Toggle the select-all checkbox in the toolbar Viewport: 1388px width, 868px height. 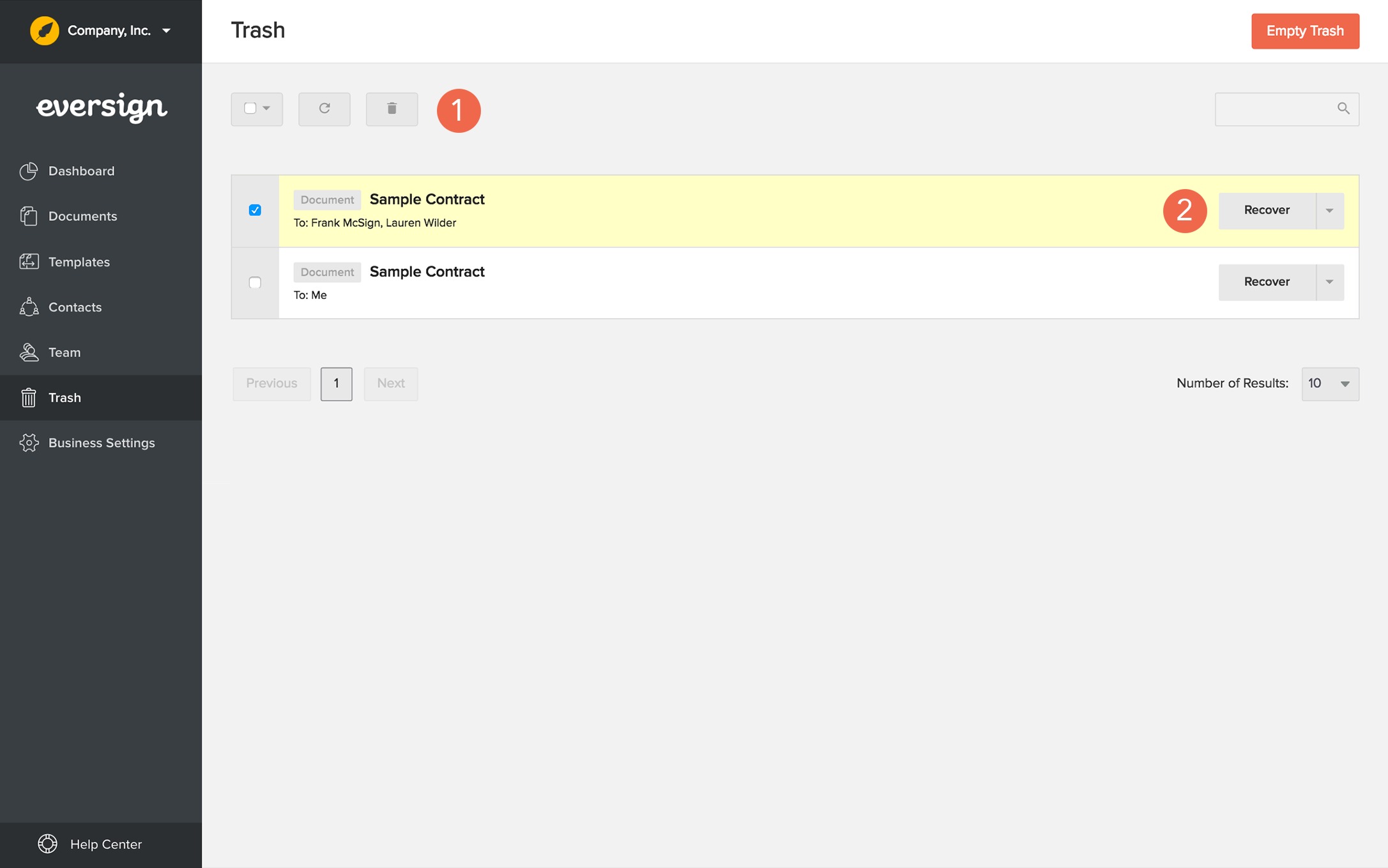point(250,109)
